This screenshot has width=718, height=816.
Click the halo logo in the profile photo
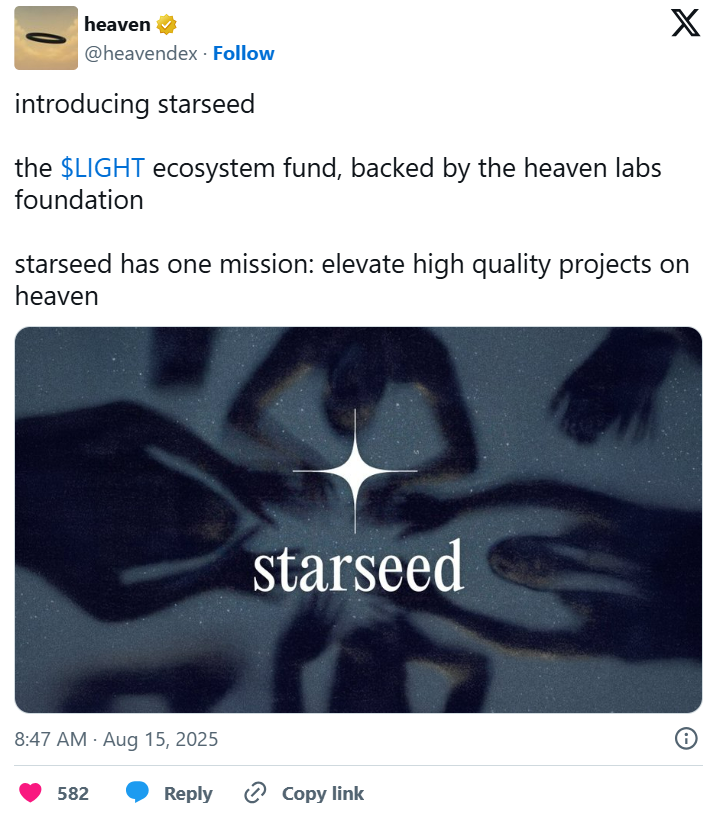coord(44,38)
